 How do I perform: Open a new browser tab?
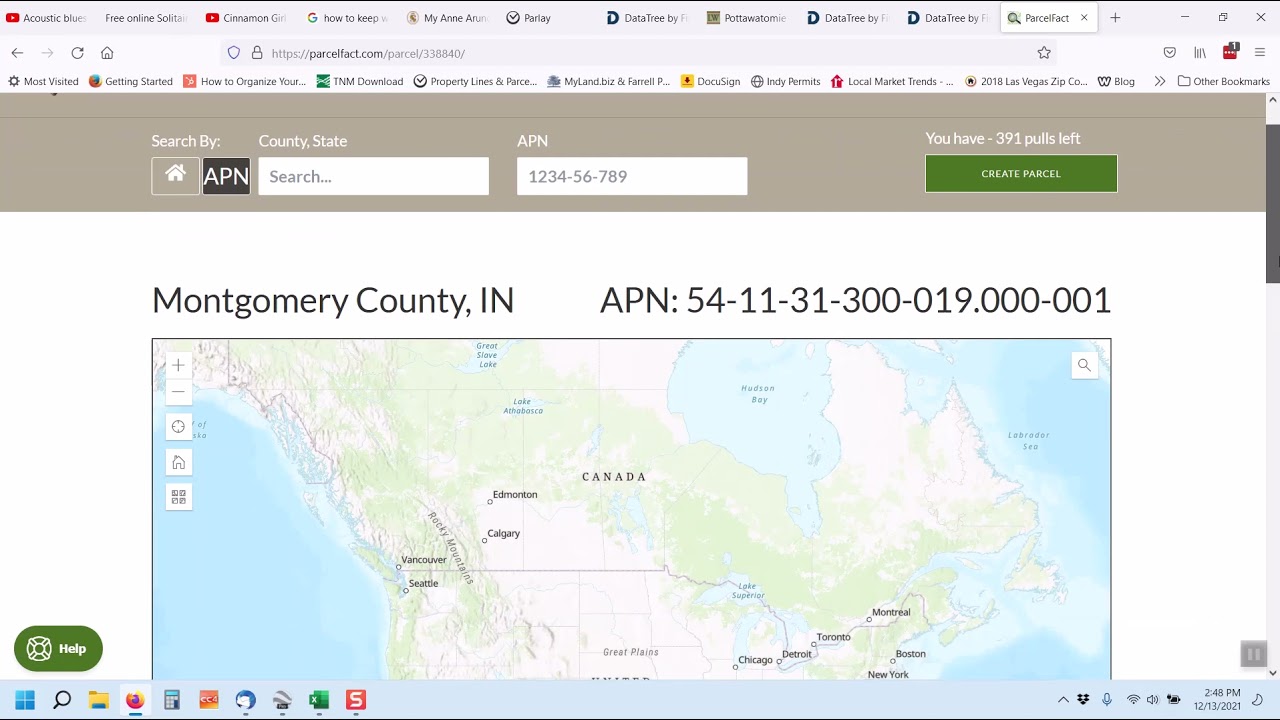click(1115, 18)
